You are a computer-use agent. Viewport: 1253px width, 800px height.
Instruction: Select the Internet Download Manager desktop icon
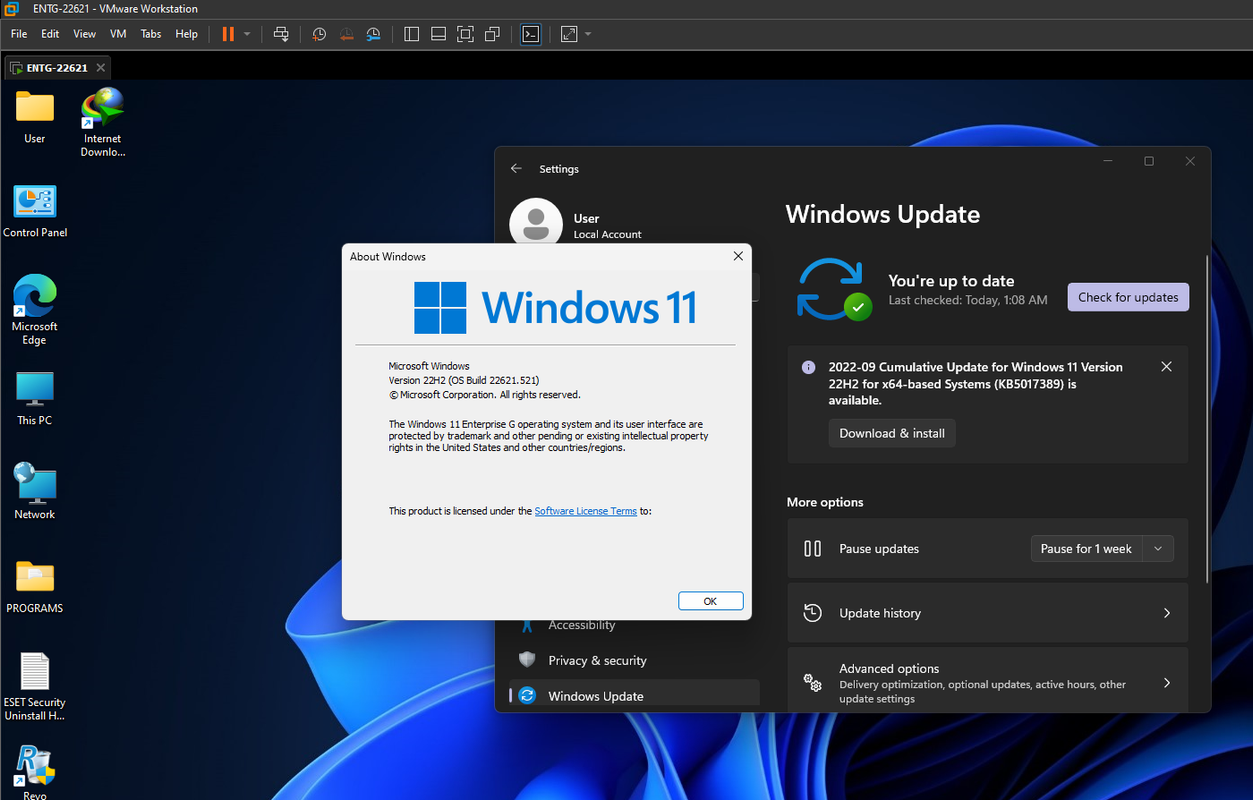(x=103, y=122)
